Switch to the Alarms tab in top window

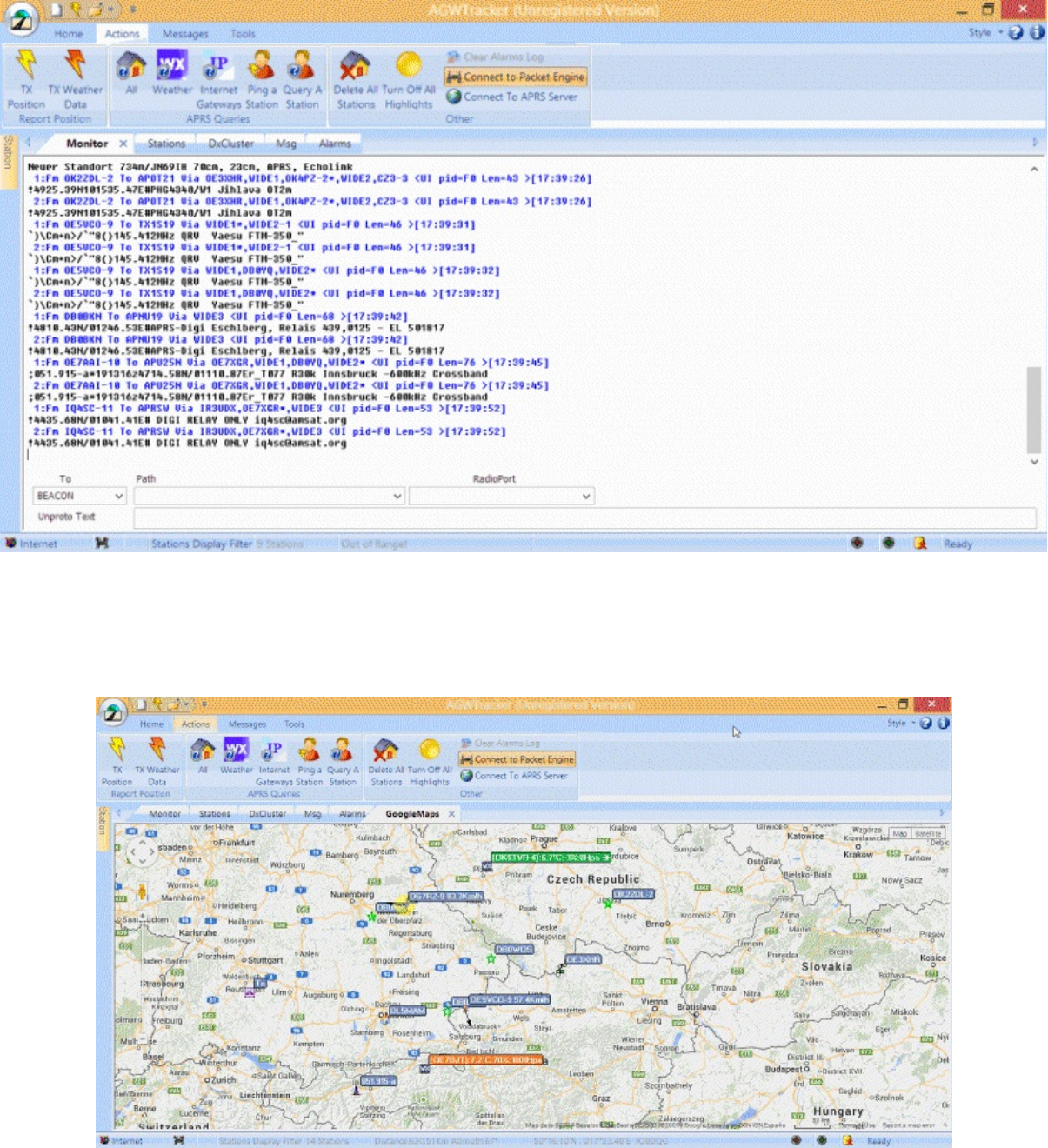(x=335, y=143)
